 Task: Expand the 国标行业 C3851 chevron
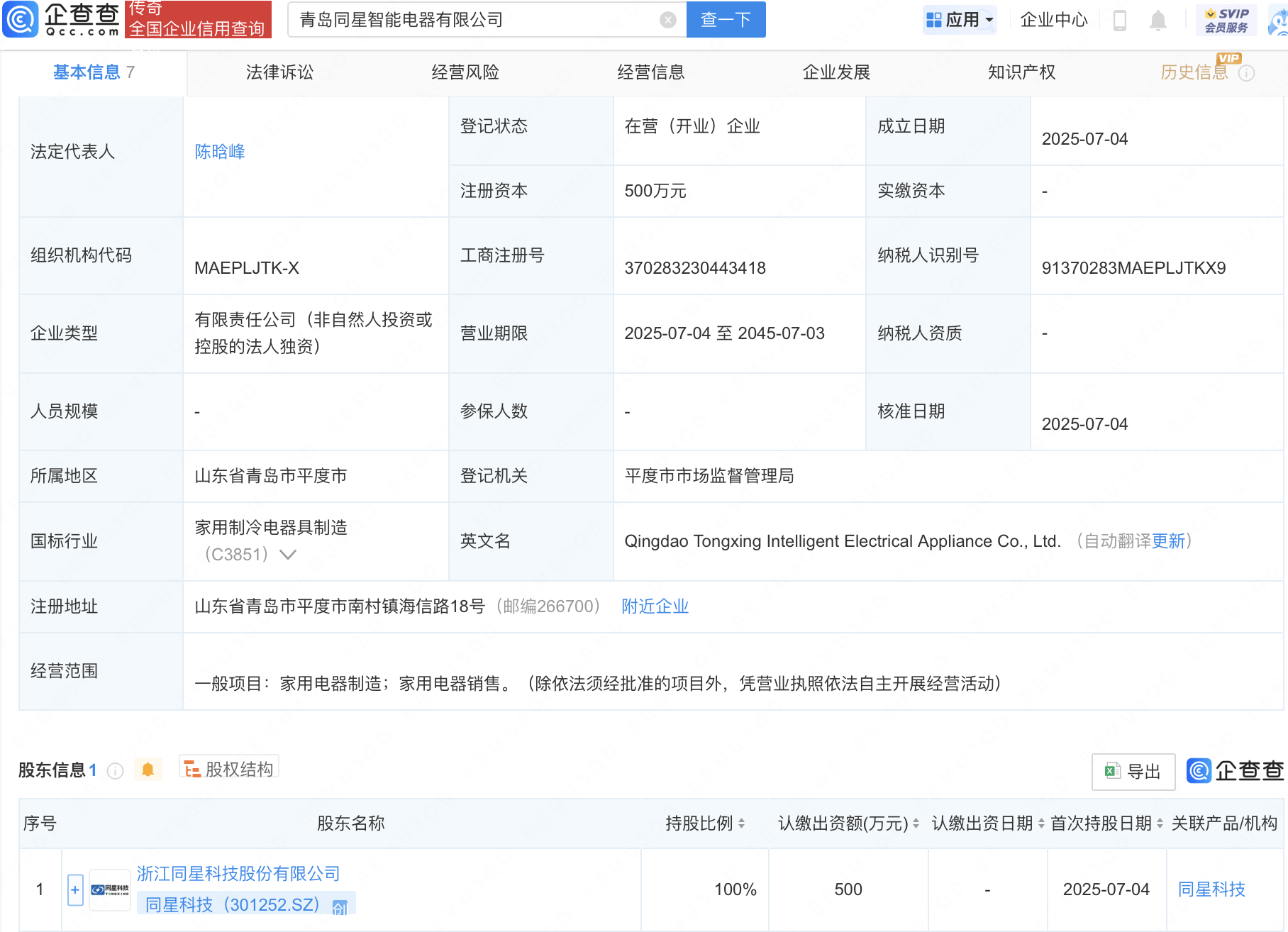coord(288,555)
